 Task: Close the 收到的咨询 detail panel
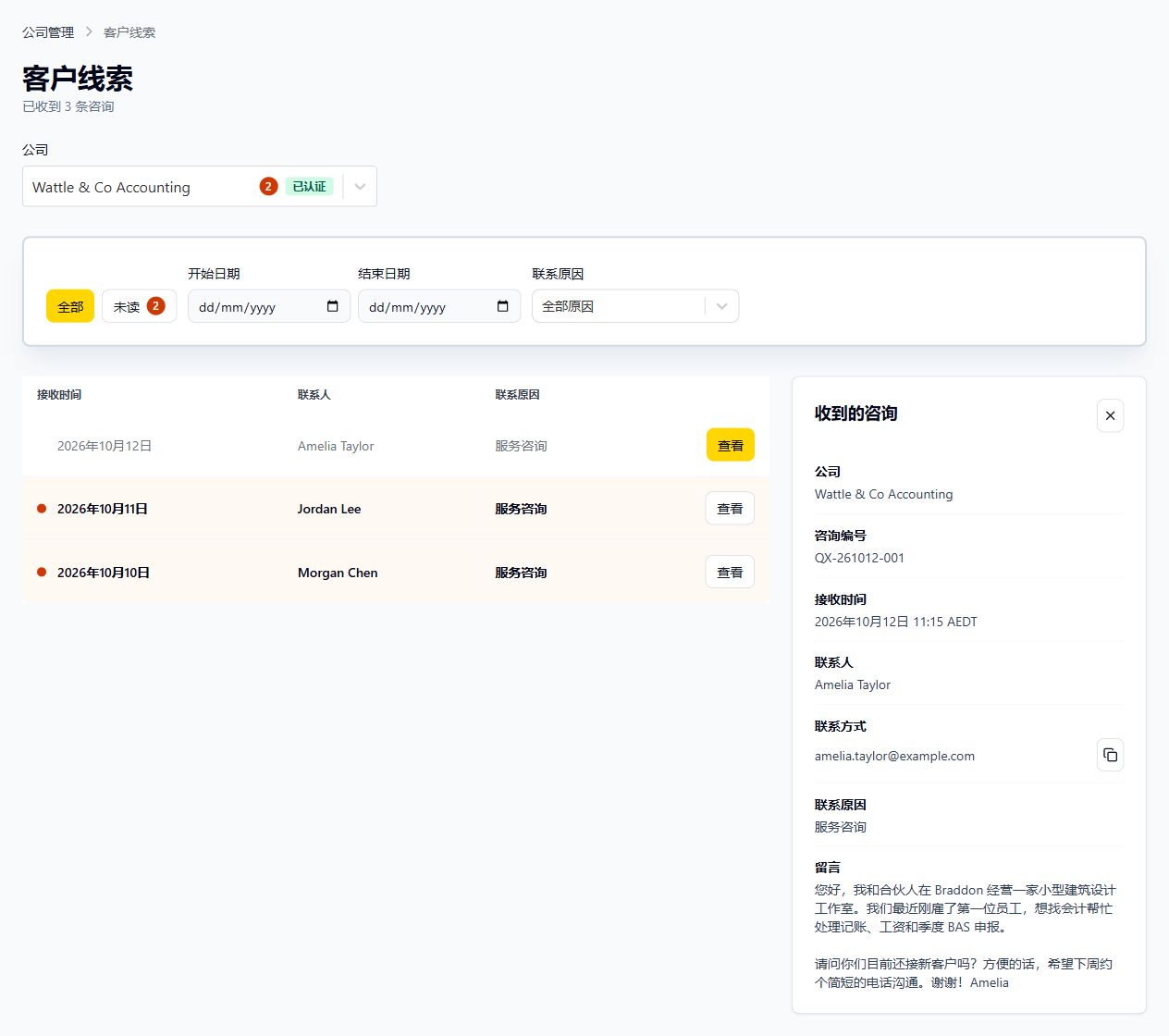tap(1110, 415)
